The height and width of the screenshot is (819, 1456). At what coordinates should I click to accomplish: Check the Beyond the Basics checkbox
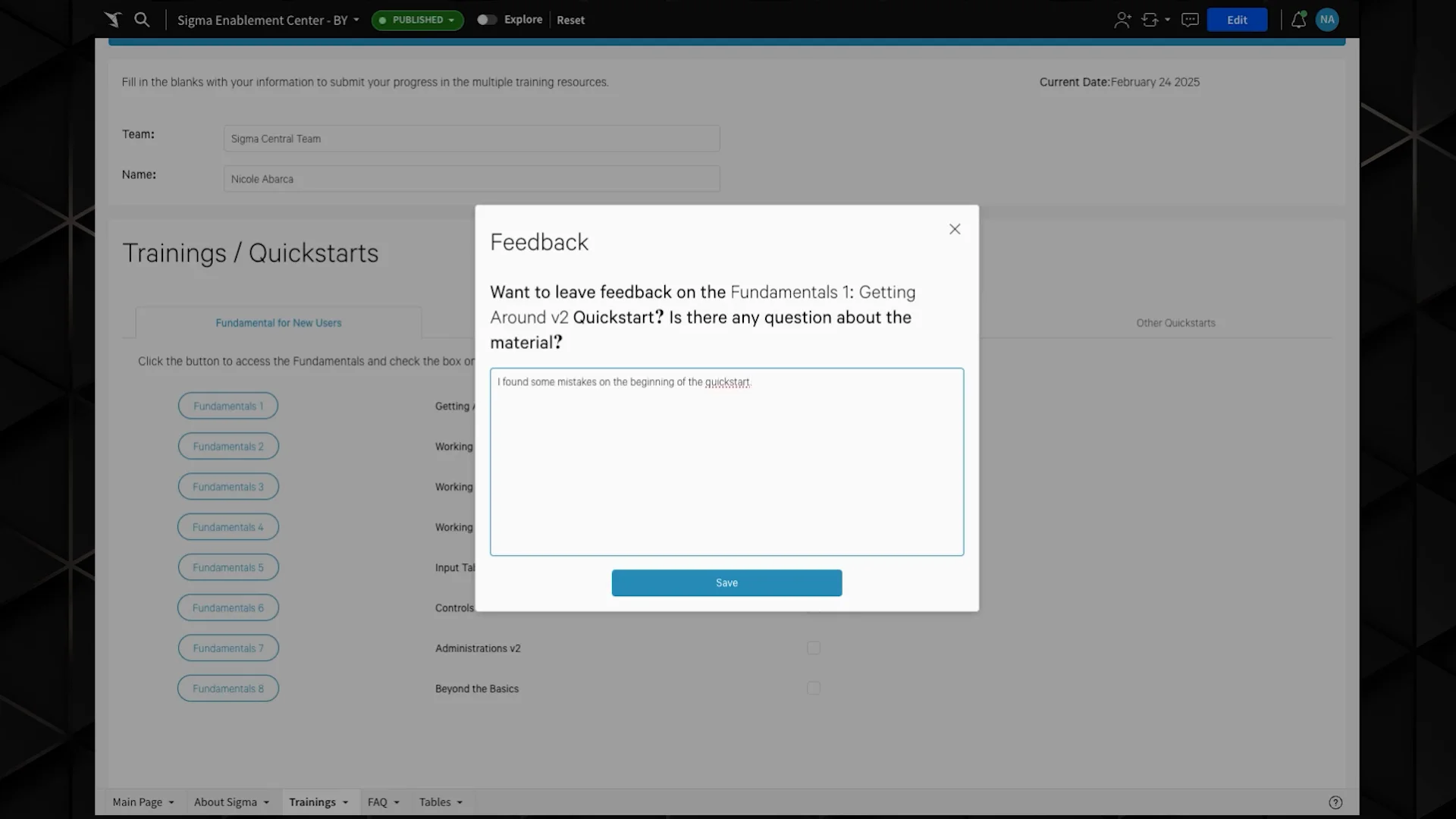pos(814,688)
